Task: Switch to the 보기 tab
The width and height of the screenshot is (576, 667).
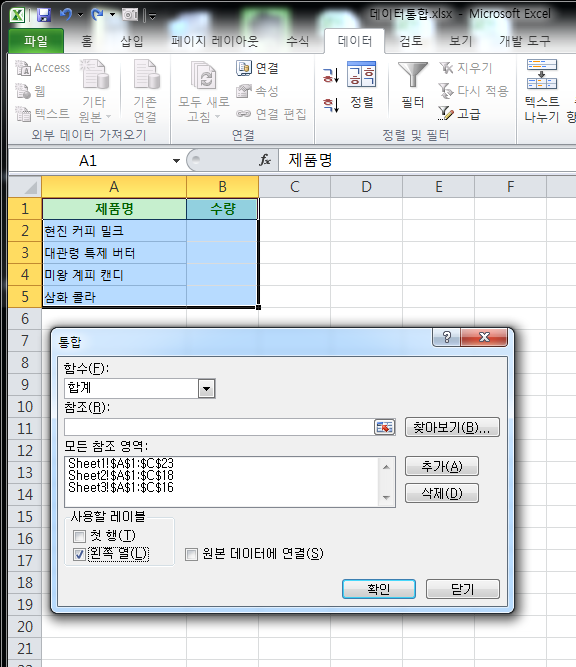Action: pos(461,41)
